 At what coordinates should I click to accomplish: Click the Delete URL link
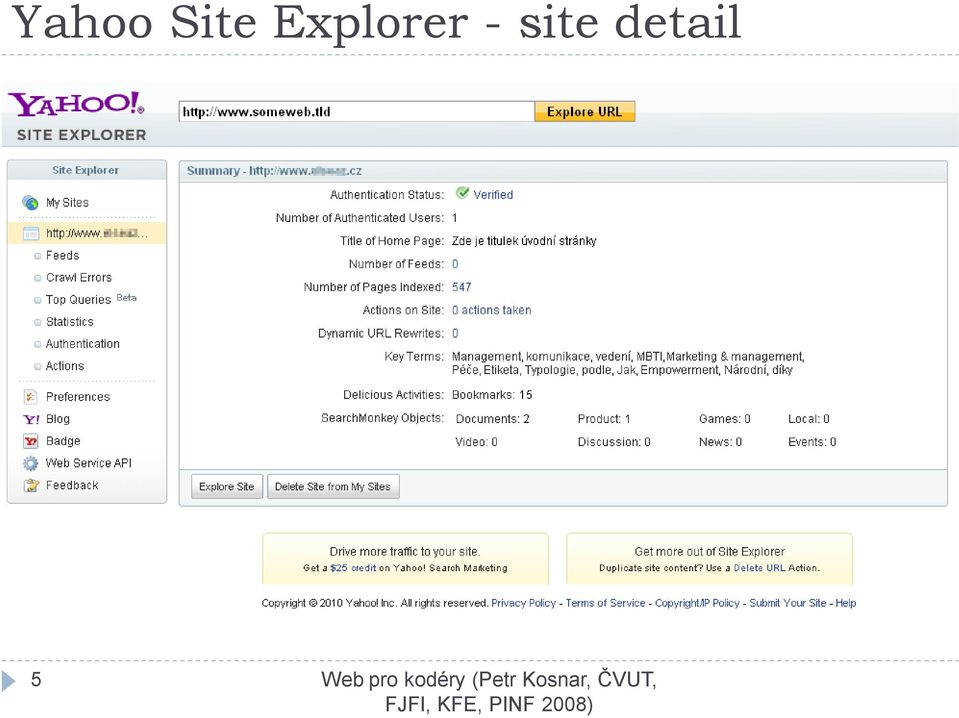(x=759, y=568)
